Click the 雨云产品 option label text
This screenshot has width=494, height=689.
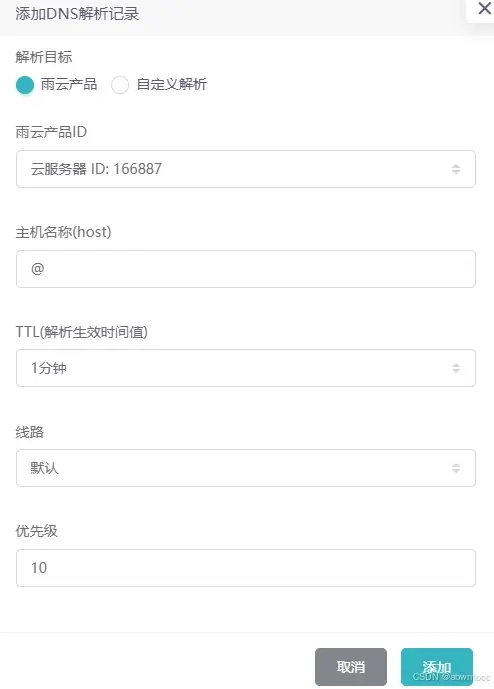click(x=69, y=84)
